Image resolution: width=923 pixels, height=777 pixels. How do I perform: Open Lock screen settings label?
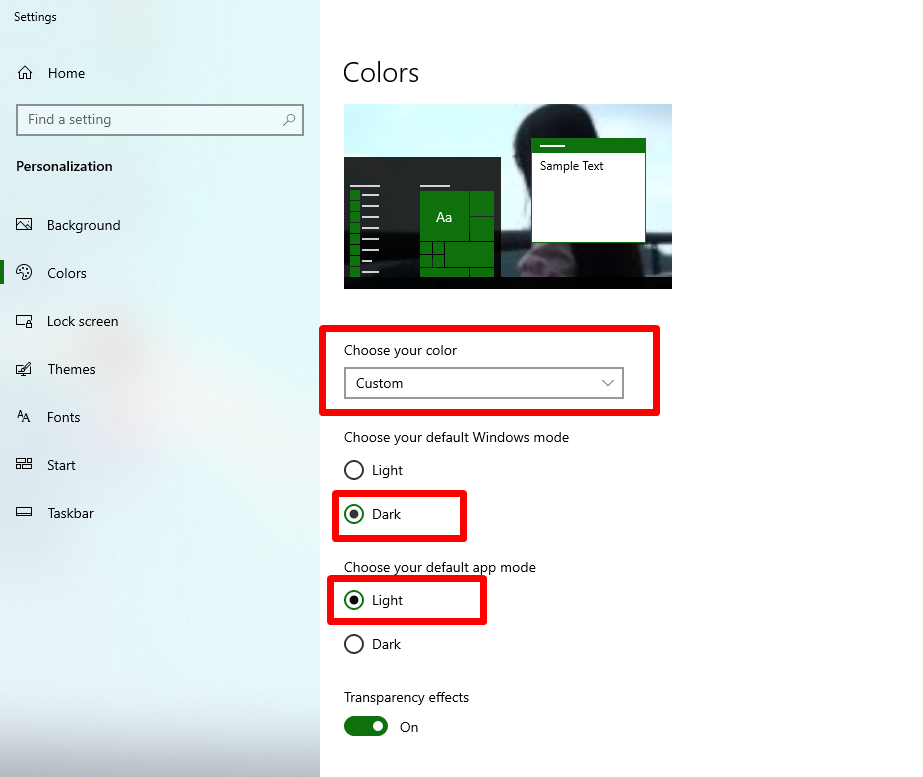click(x=82, y=321)
